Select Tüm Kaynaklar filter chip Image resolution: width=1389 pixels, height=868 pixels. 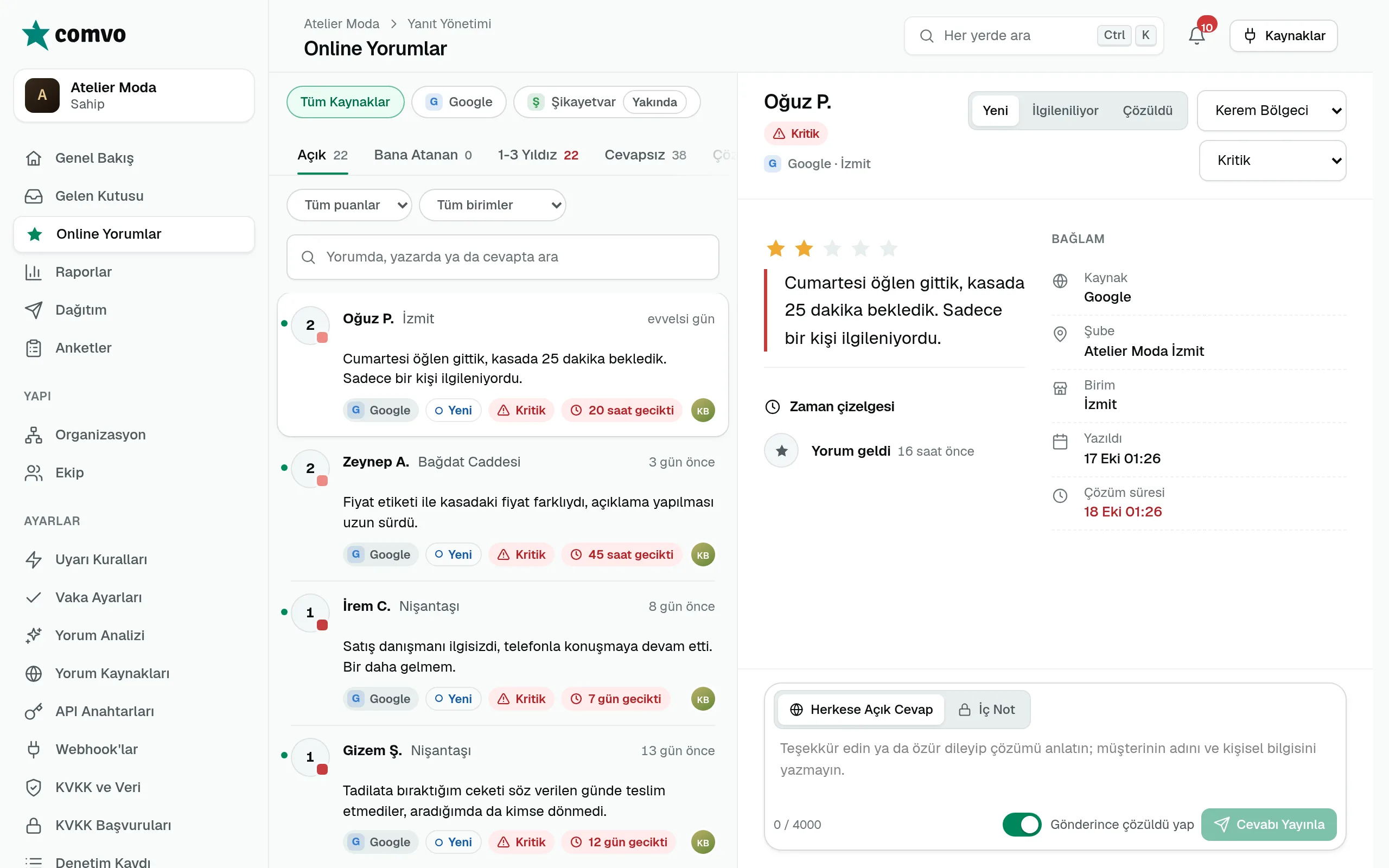pos(345,101)
